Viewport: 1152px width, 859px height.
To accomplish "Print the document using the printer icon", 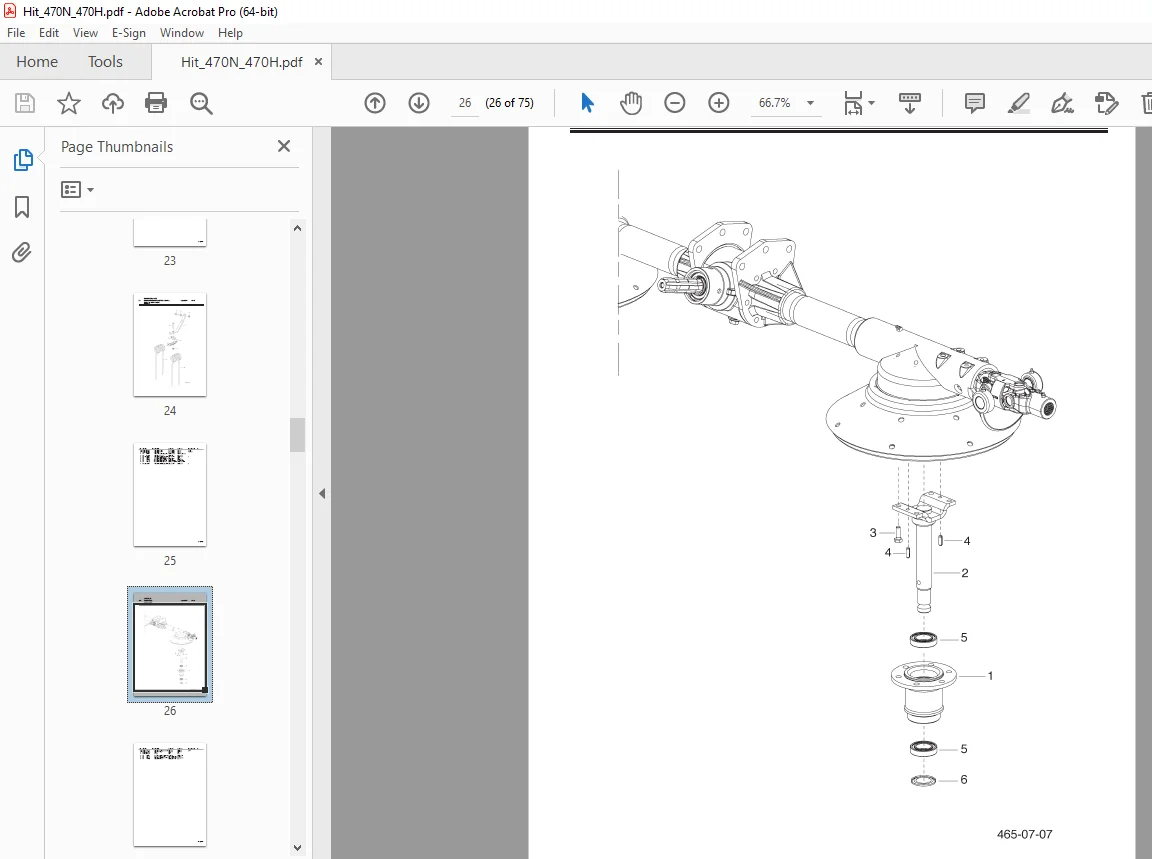I will (x=156, y=103).
